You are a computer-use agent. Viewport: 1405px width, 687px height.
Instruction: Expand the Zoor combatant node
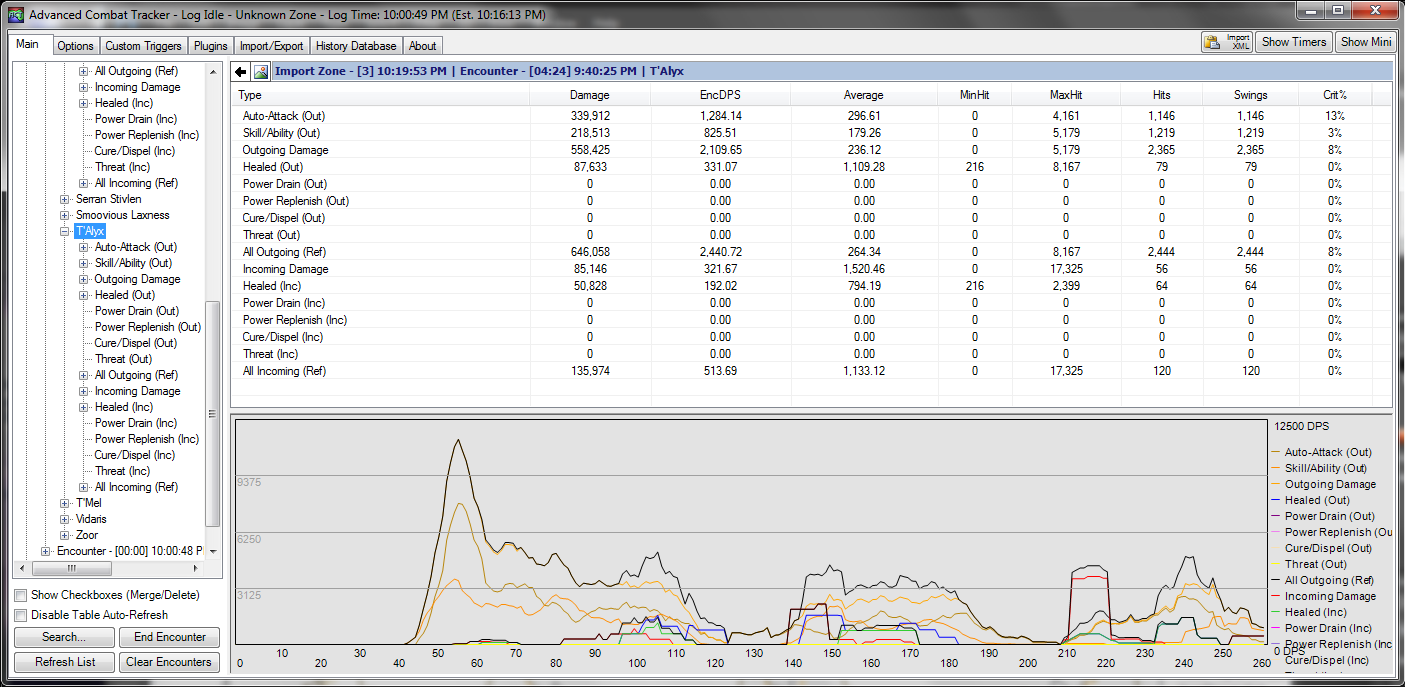[65, 535]
